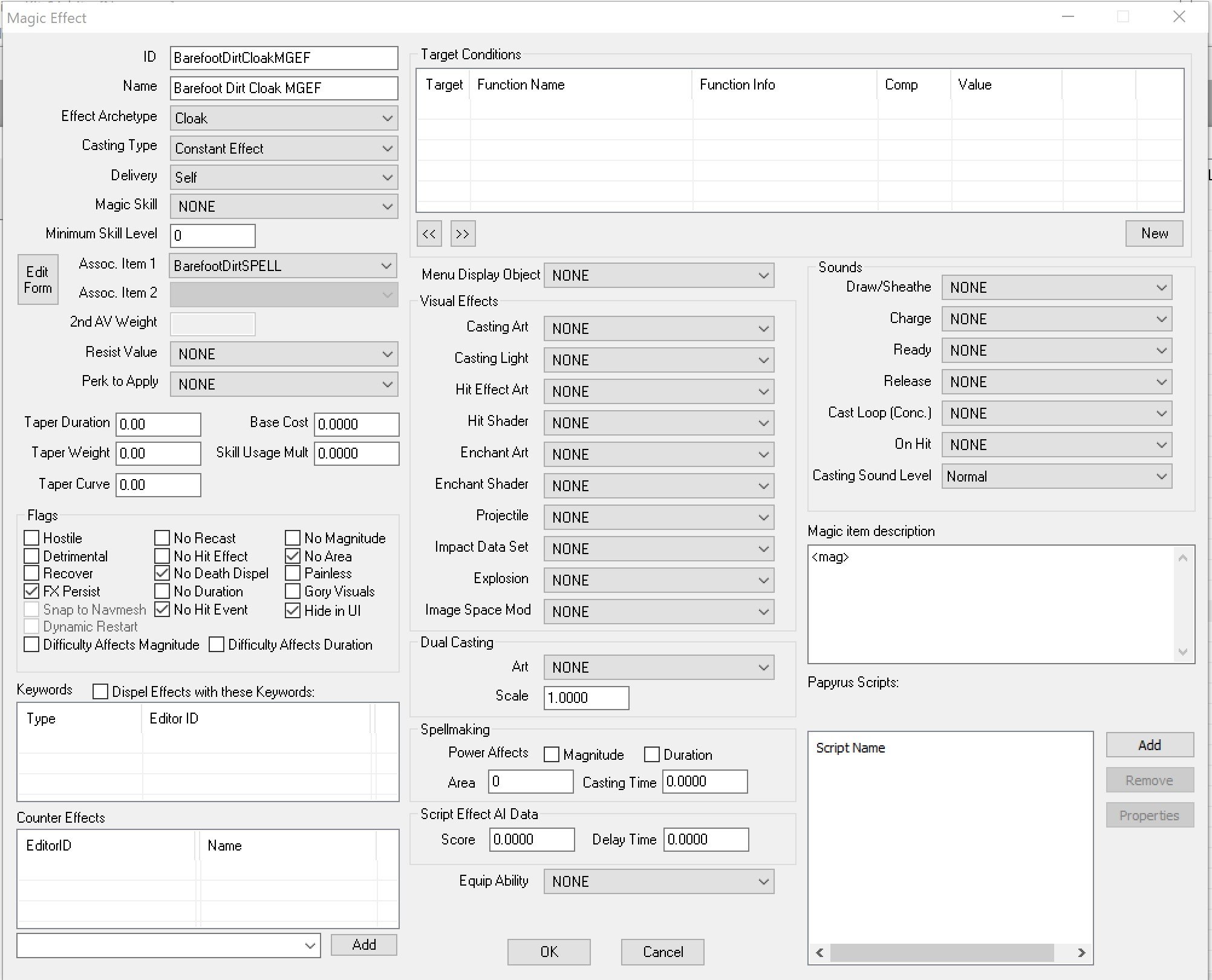Click the ID text field
Screen dimensions: 1212x980
click(x=284, y=58)
